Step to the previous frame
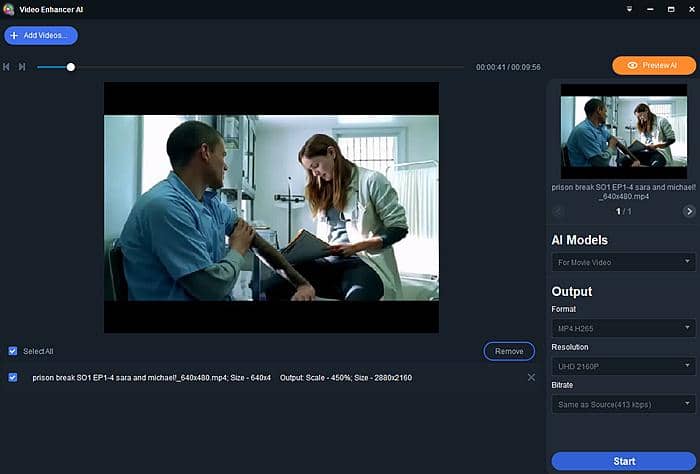Screen dimensions: 700x474 tap(6, 67)
